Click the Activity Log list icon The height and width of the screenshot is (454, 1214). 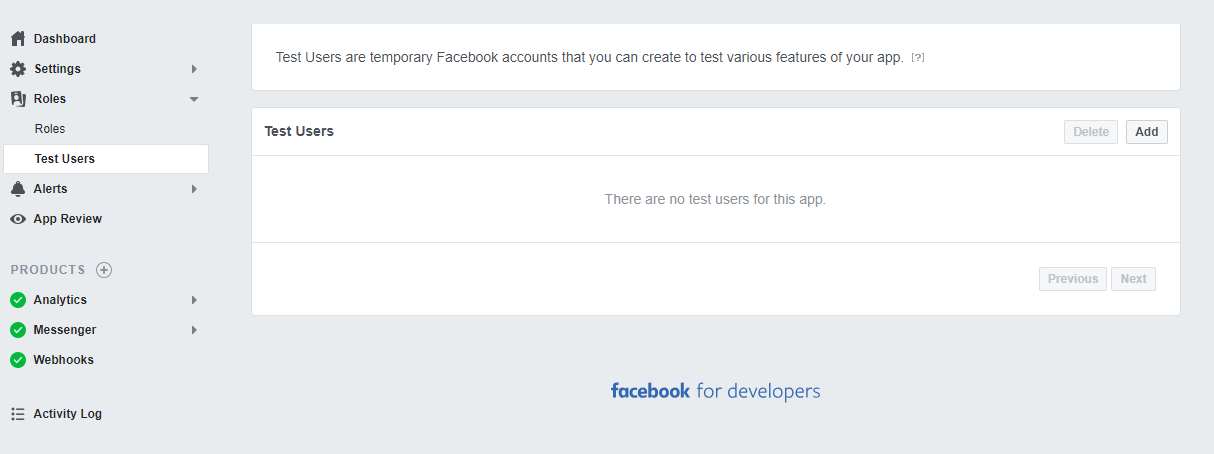pyautogui.click(x=18, y=414)
